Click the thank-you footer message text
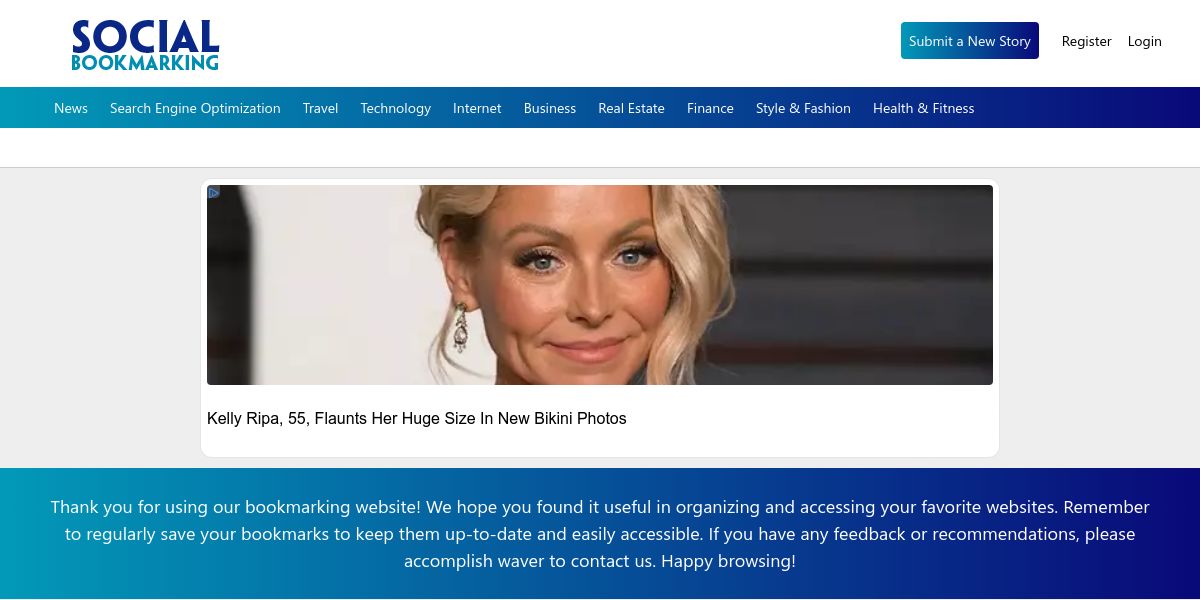Image resolution: width=1200 pixels, height=600 pixels. [x=600, y=534]
